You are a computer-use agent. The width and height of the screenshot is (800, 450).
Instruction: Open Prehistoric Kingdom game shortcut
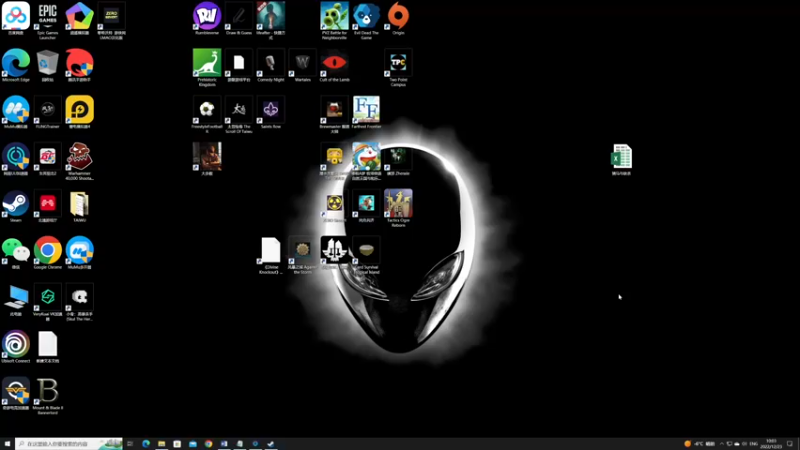point(207,67)
